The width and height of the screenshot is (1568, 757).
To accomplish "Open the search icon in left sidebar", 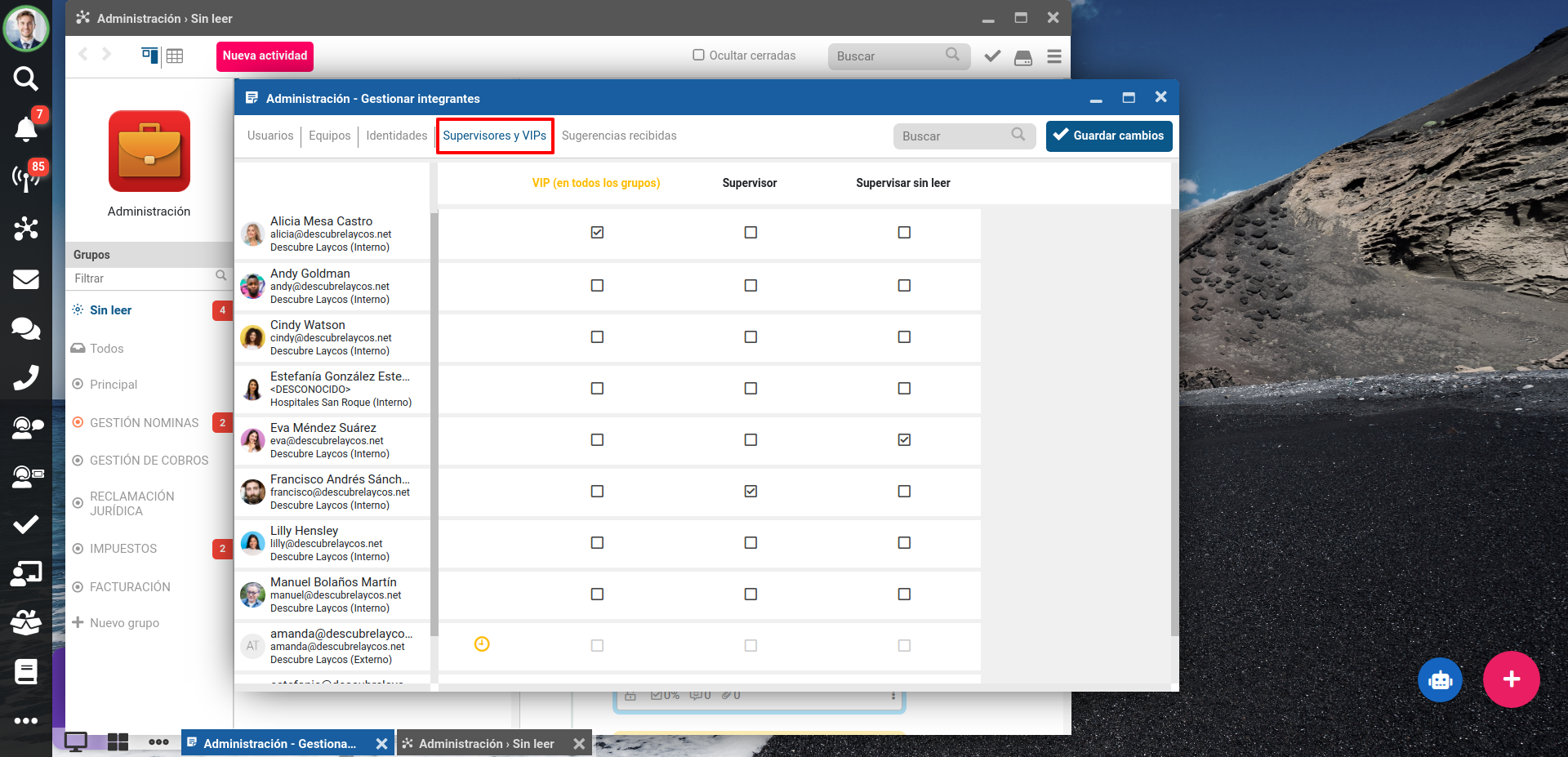I will (26, 79).
